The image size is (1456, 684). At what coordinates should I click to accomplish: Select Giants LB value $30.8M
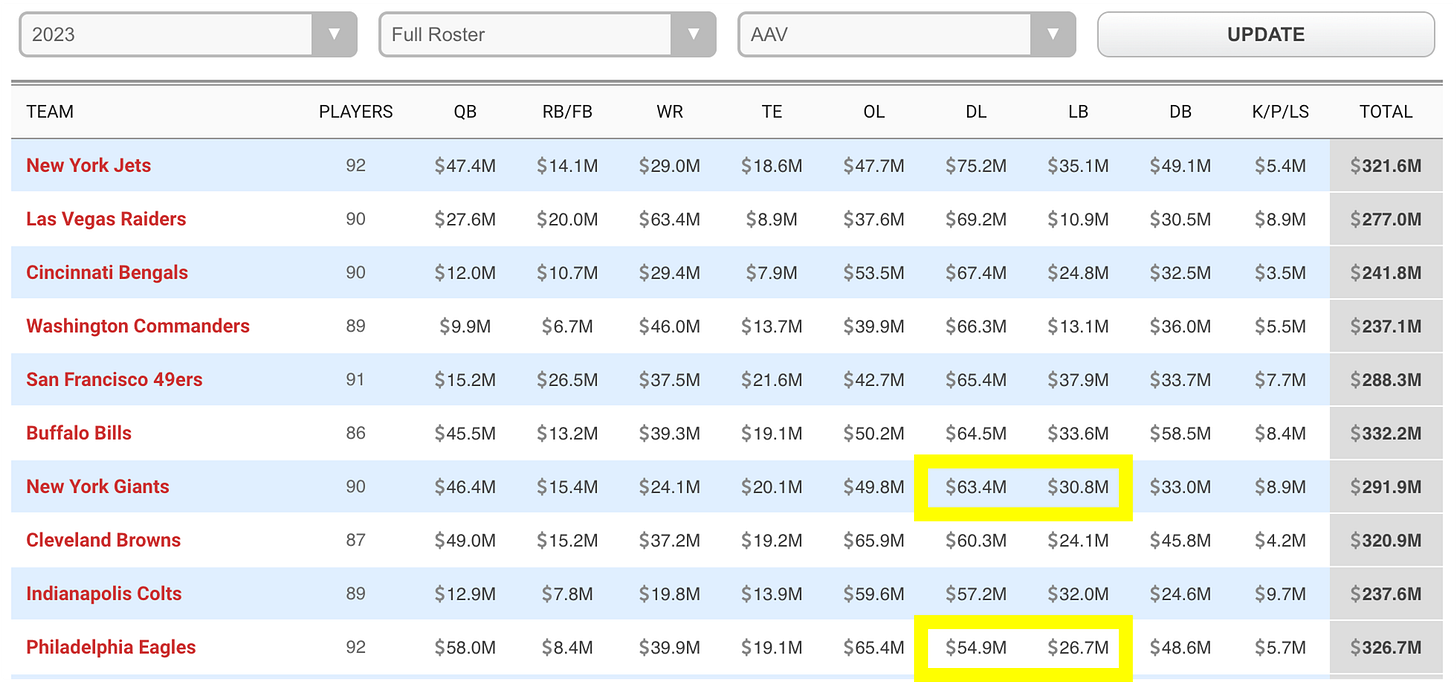(x=1078, y=487)
